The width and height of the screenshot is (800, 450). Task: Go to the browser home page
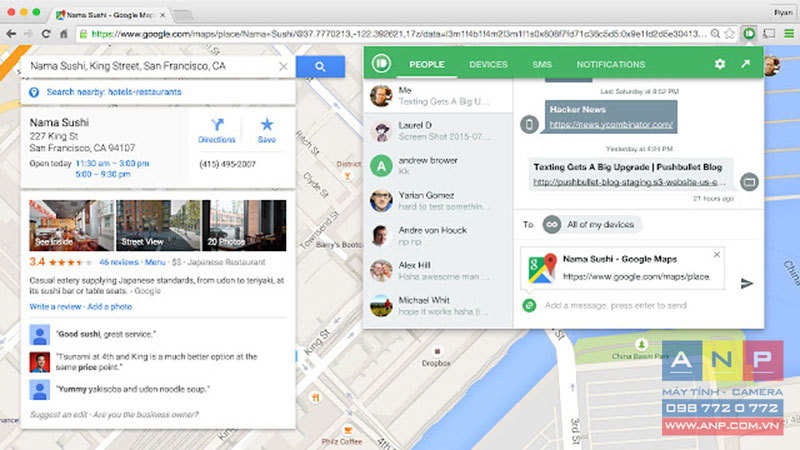coord(64,34)
